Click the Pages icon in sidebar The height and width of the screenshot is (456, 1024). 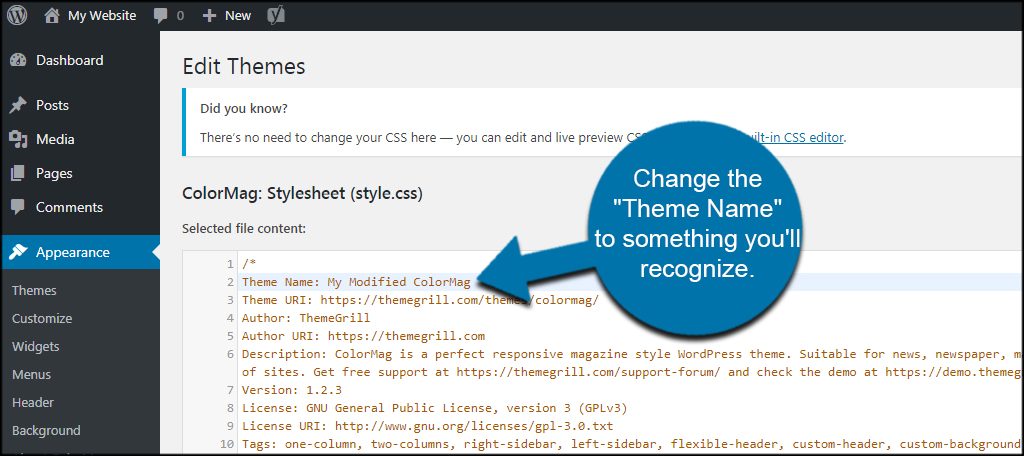click(18, 173)
